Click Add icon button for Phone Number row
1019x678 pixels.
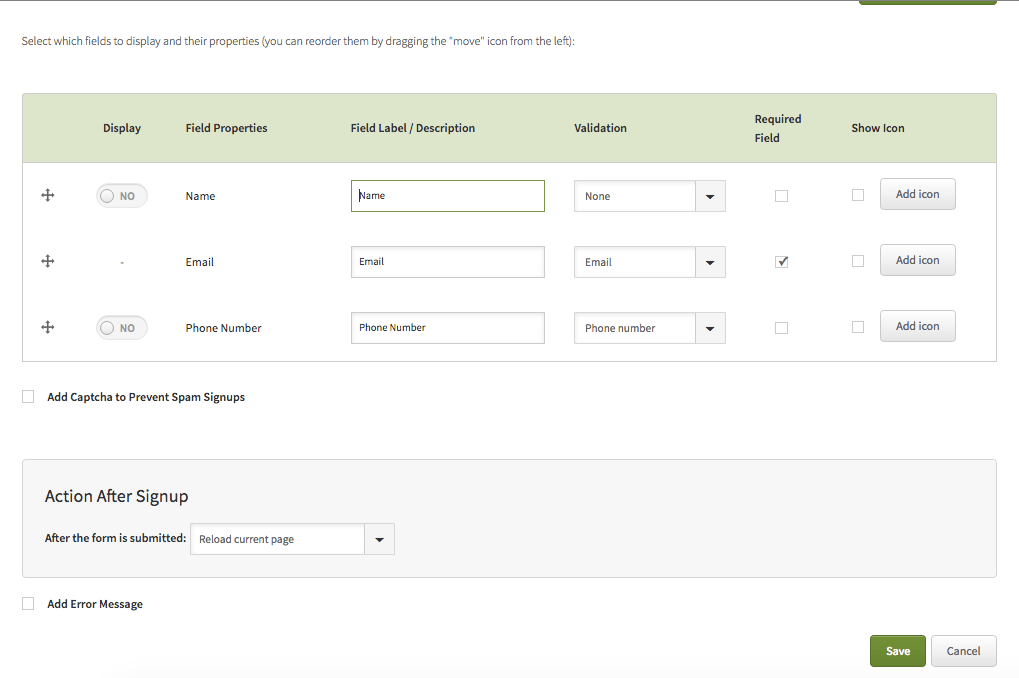[x=918, y=326]
